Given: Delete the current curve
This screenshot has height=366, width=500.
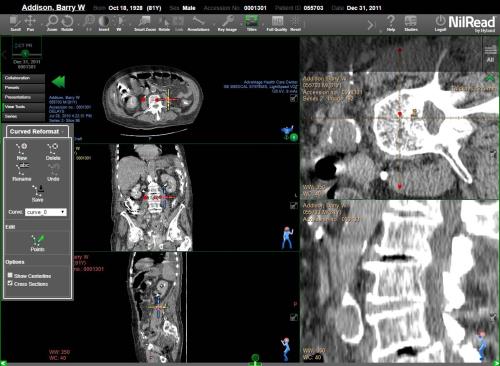Looking at the screenshot, I should [x=53, y=151].
